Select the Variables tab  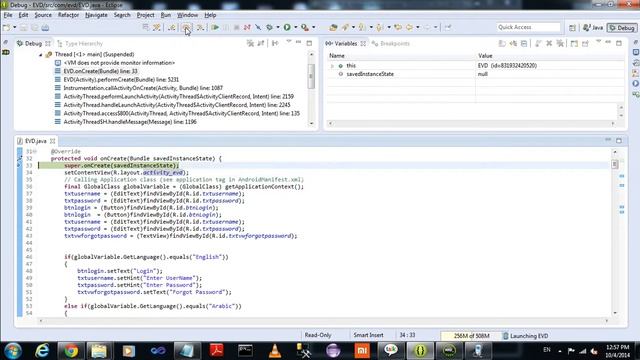(x=345, y=43)
